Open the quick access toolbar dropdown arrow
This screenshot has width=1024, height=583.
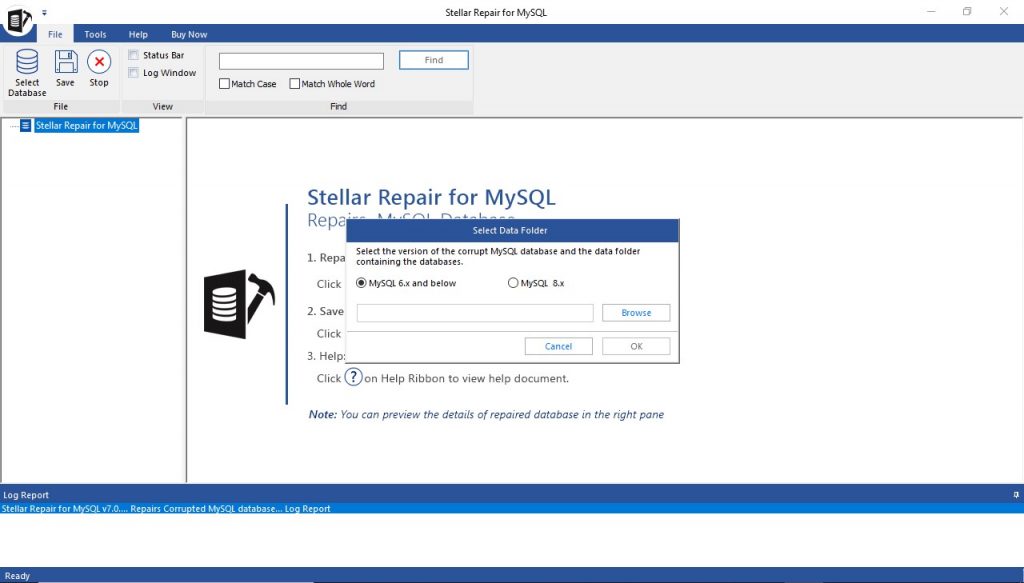pyautogui.click(x=44, y=12)
